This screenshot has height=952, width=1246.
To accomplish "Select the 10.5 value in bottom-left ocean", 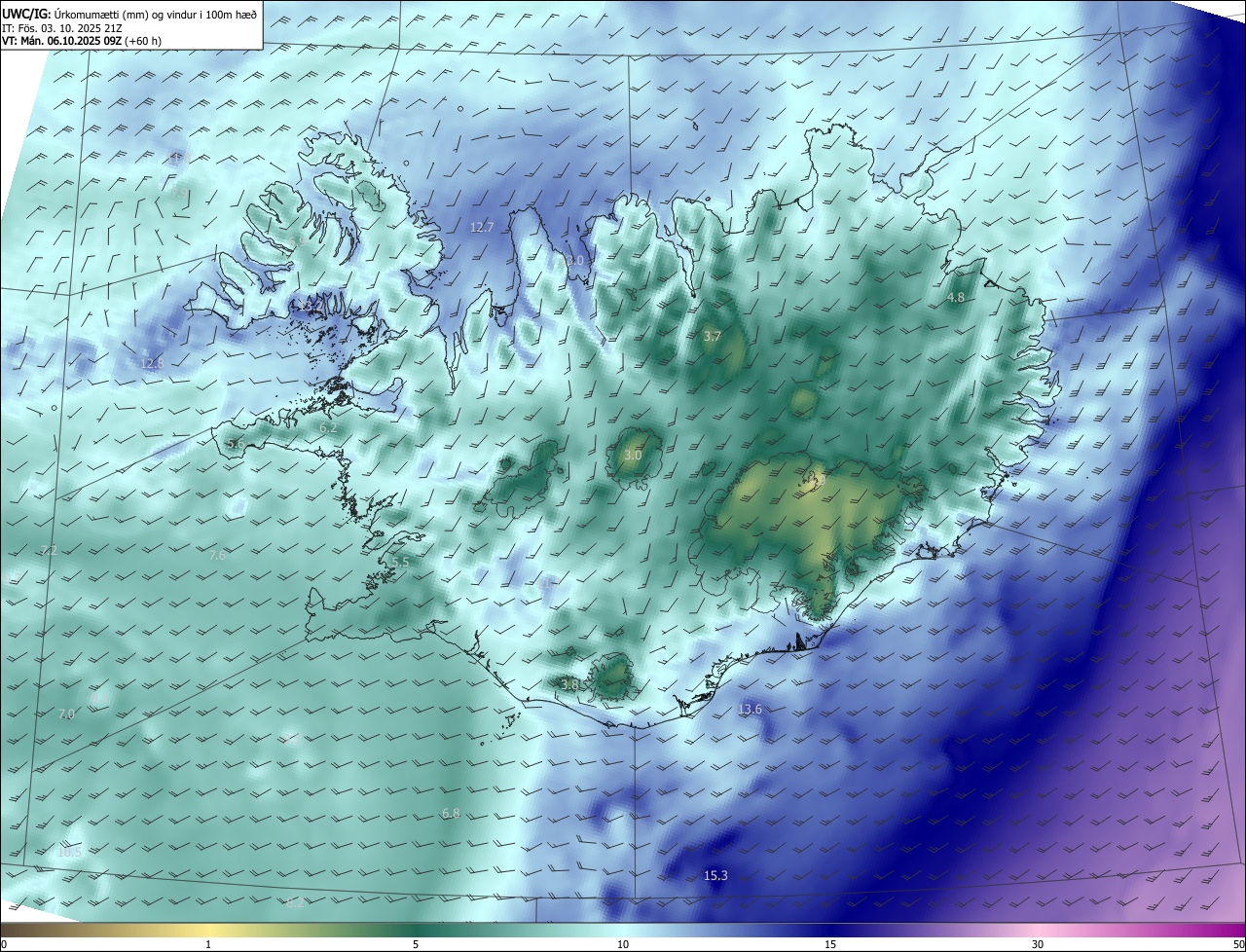I will click(70, 853).
